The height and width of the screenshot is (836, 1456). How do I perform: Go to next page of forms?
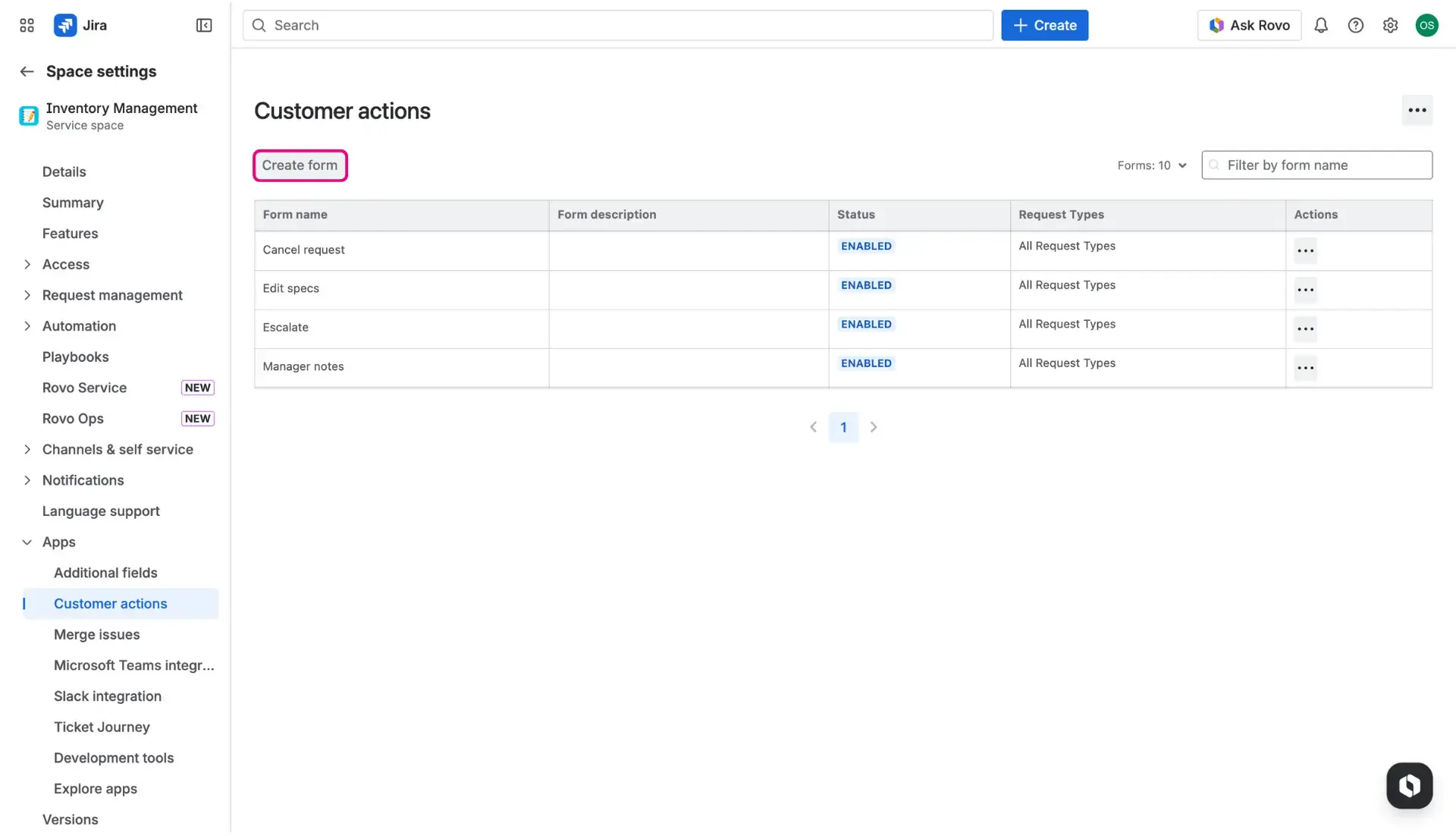(x=874, y=426)
